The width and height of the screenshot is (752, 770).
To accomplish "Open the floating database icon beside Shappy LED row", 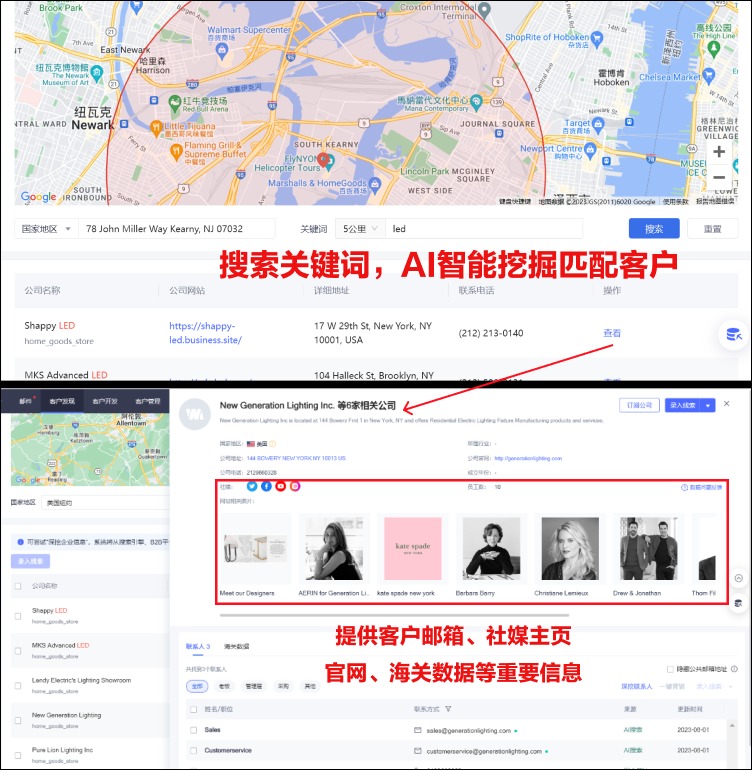I will coord(733,334).
